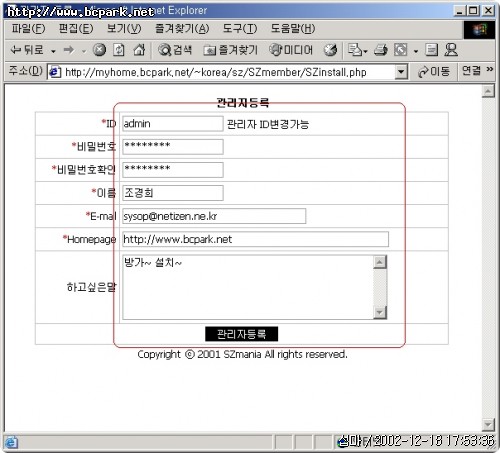Image resolution: width=500 pixels, height=453 pixels.
Task: Click the 하고싶은말 text area
Action: click(248, 287)
